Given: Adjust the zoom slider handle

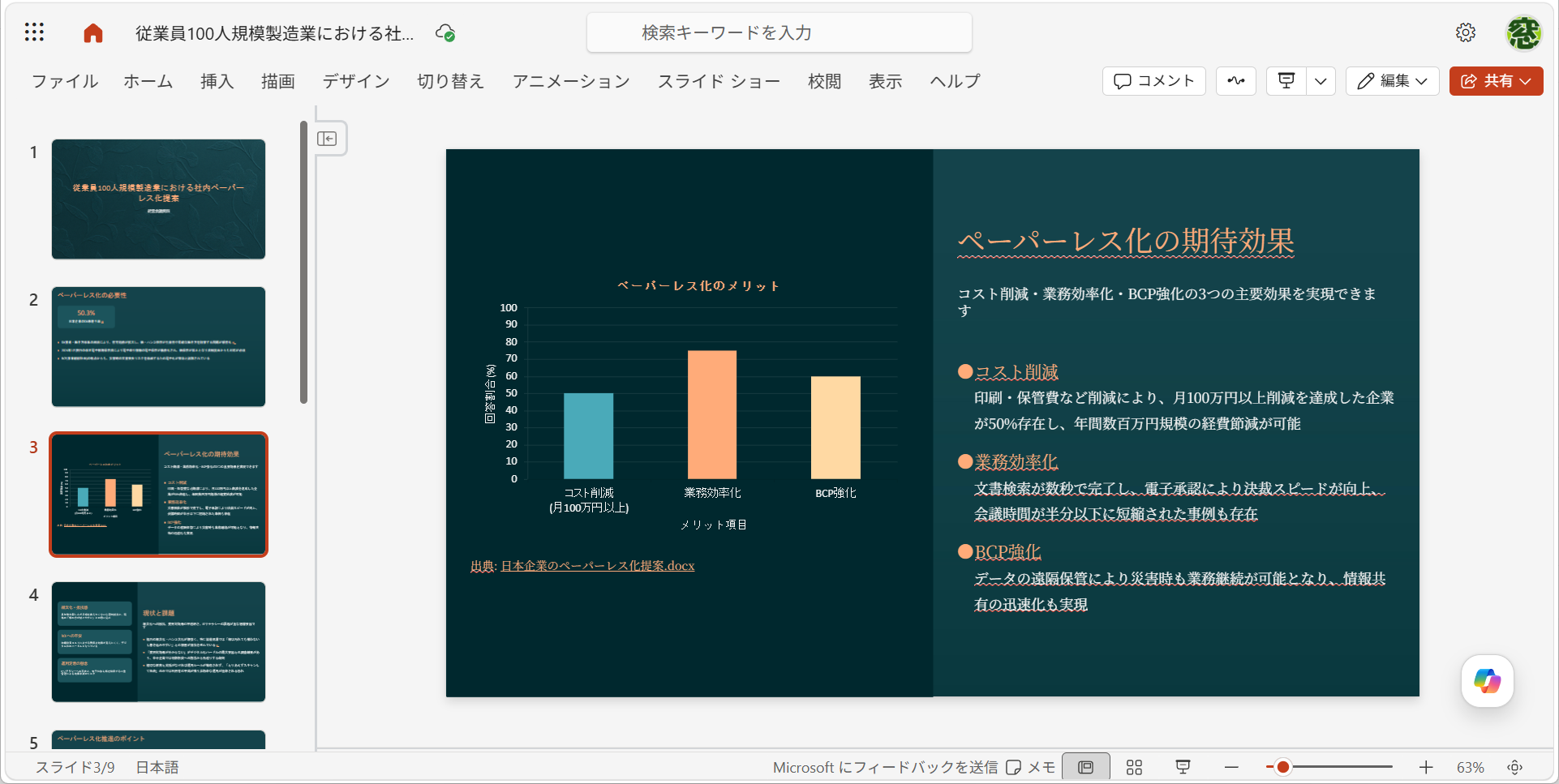Looking at the screenshot, I should (1282, 767).
